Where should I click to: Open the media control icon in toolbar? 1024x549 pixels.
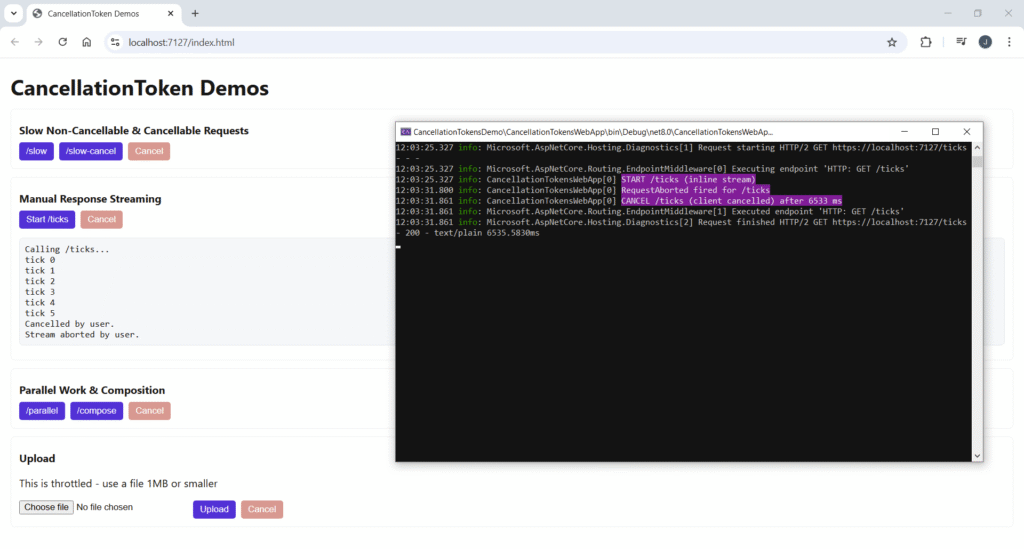(961, 42)
